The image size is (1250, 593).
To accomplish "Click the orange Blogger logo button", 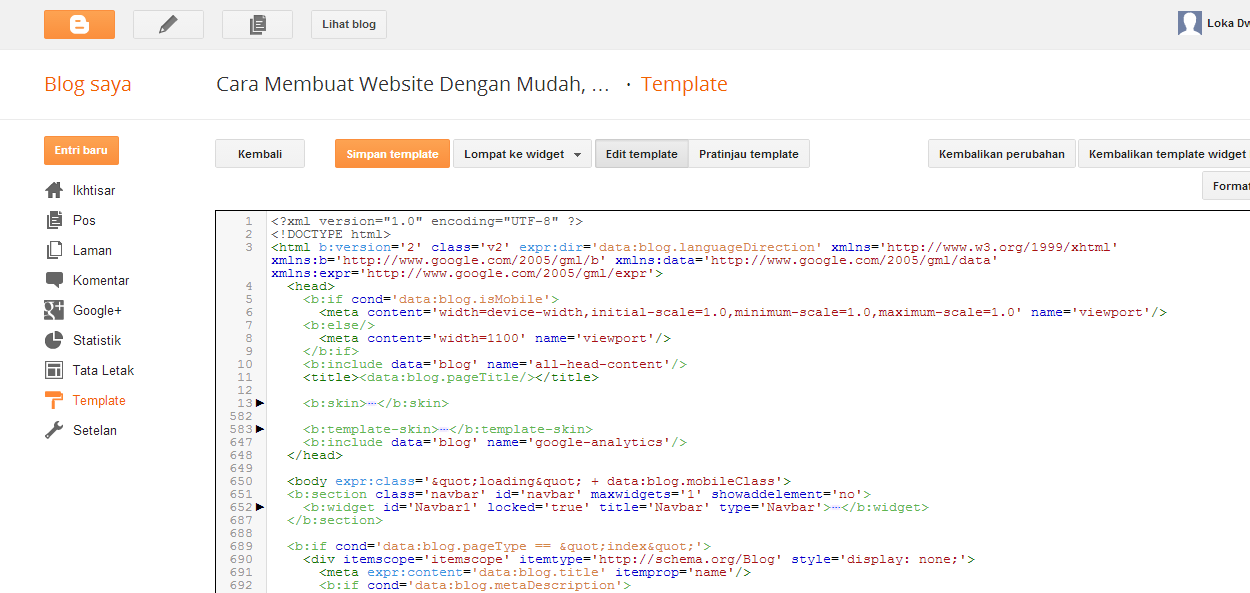I will tap(79, 24).
